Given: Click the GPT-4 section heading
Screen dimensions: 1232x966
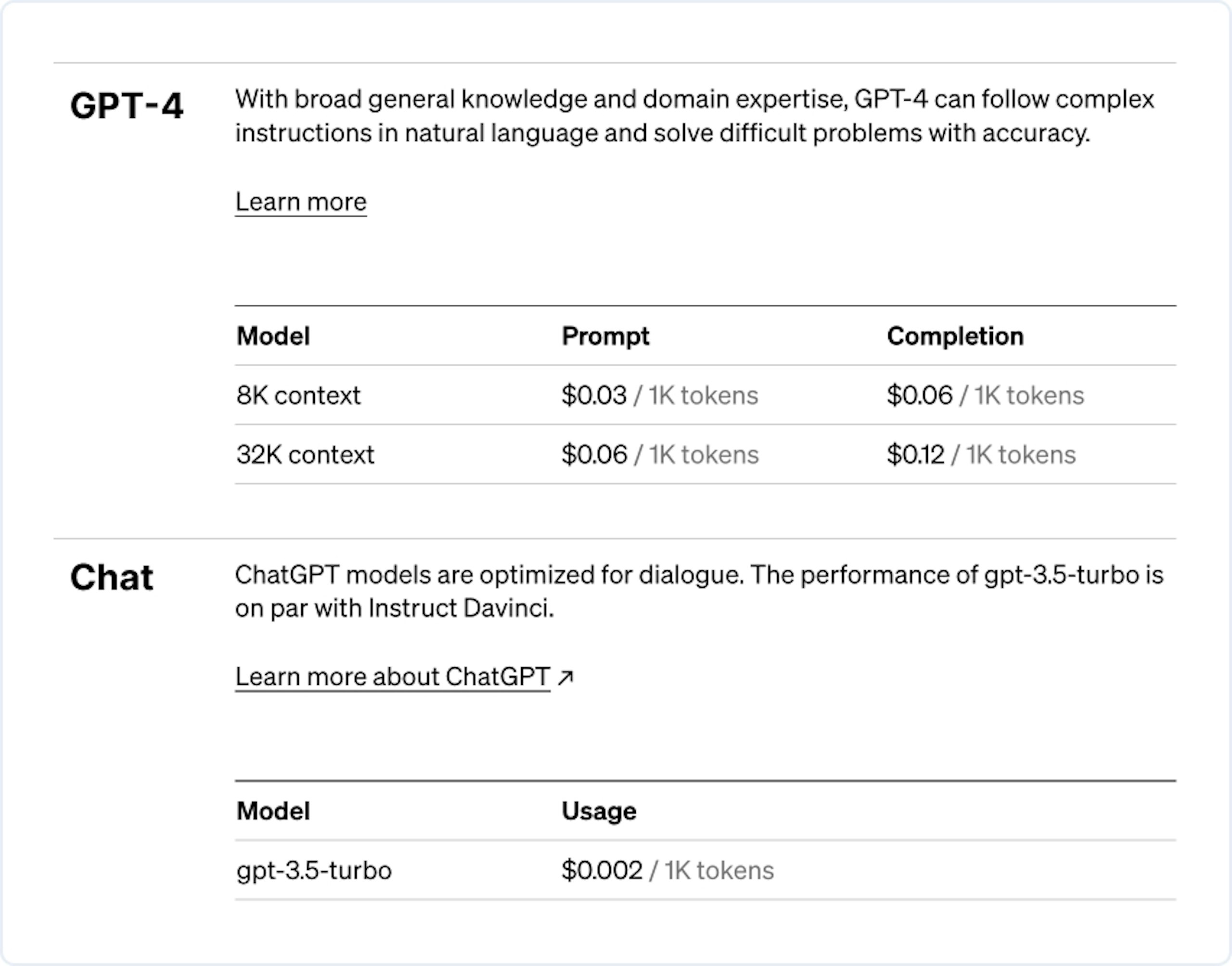Looking at the screenshot, I should point(127,106).
